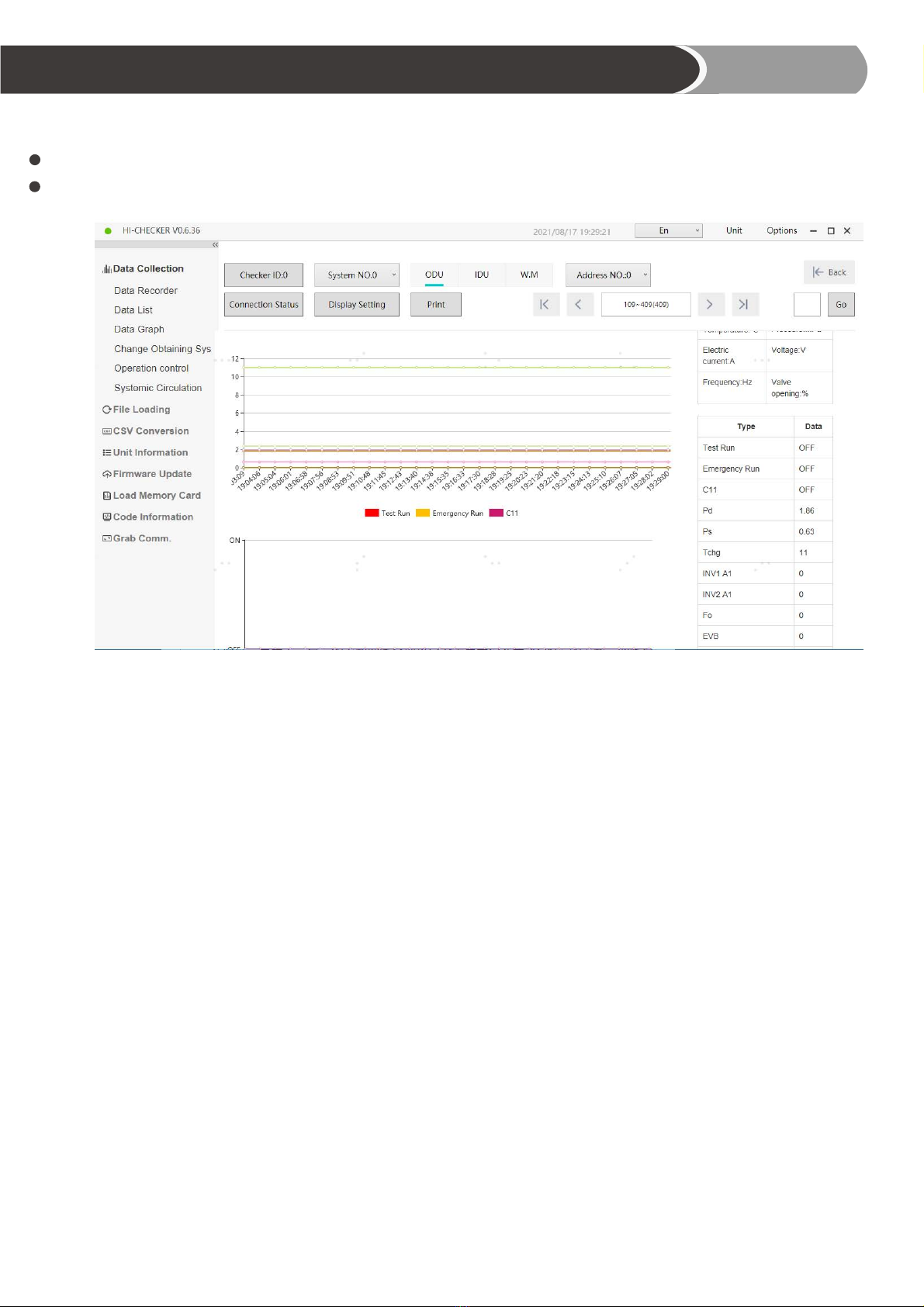Click the CSV Conversion icon

[x=107, y=431]
